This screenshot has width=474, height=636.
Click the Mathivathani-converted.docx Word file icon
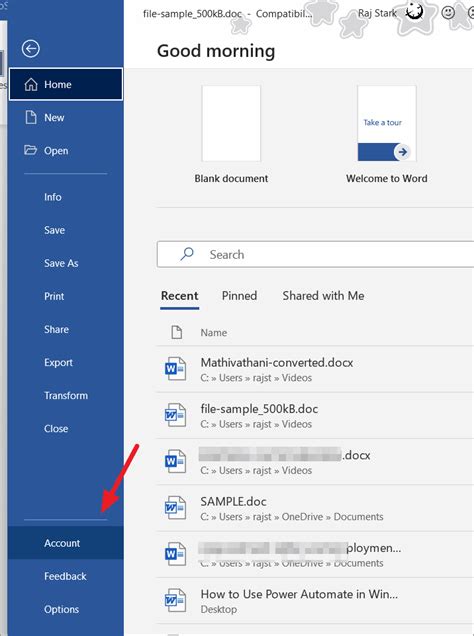(175, 369)
